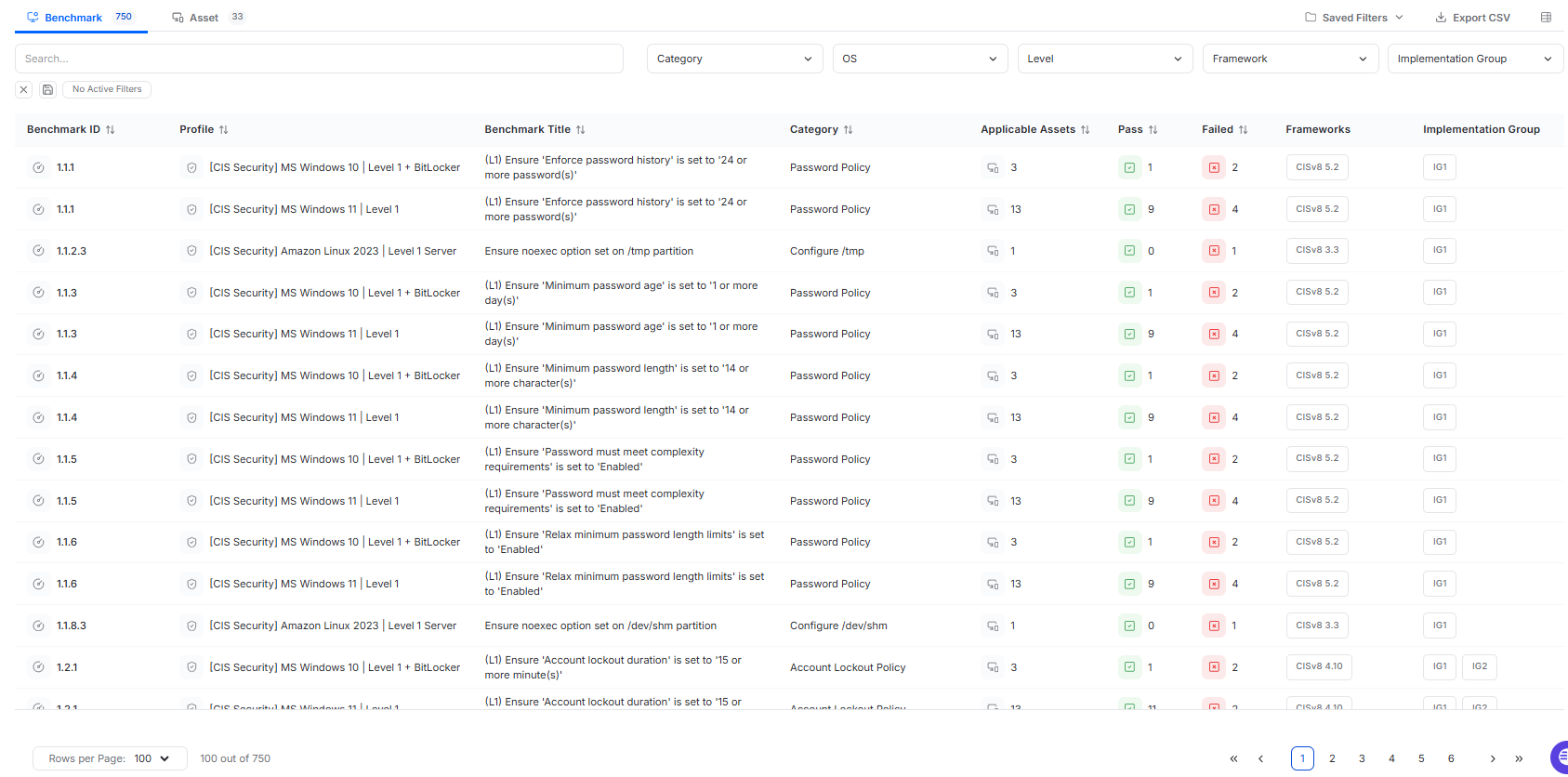Image resolution: width=1568 pixels, height=777 pixels.
Task: Click Benchmark ID 1.1.2.3
Action: 72,251
